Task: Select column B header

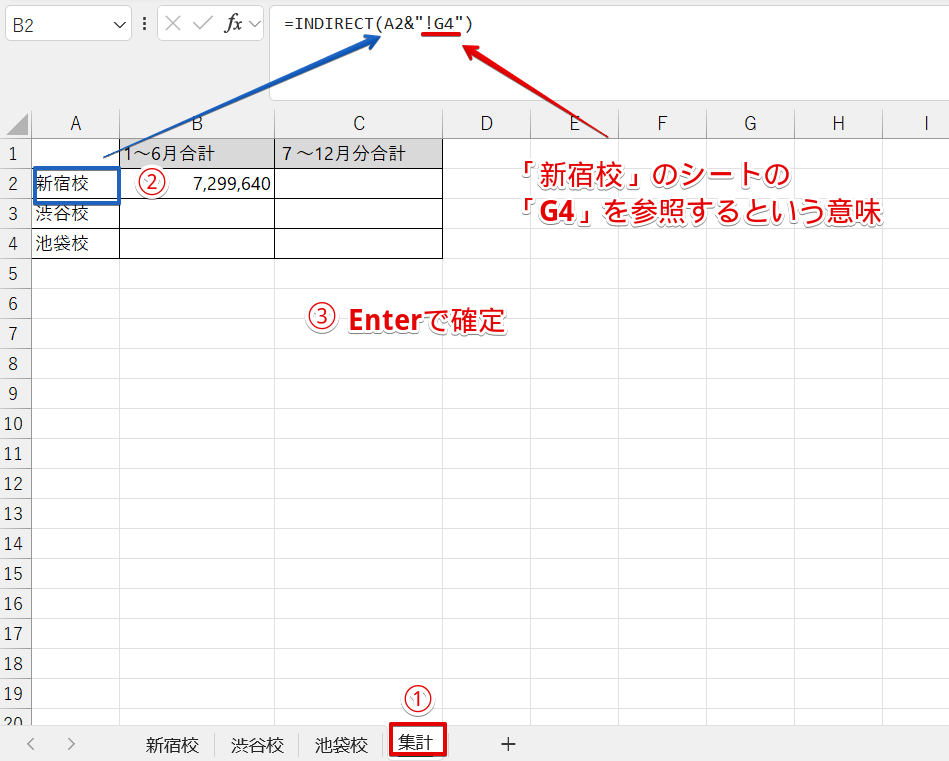Action: 197,124
